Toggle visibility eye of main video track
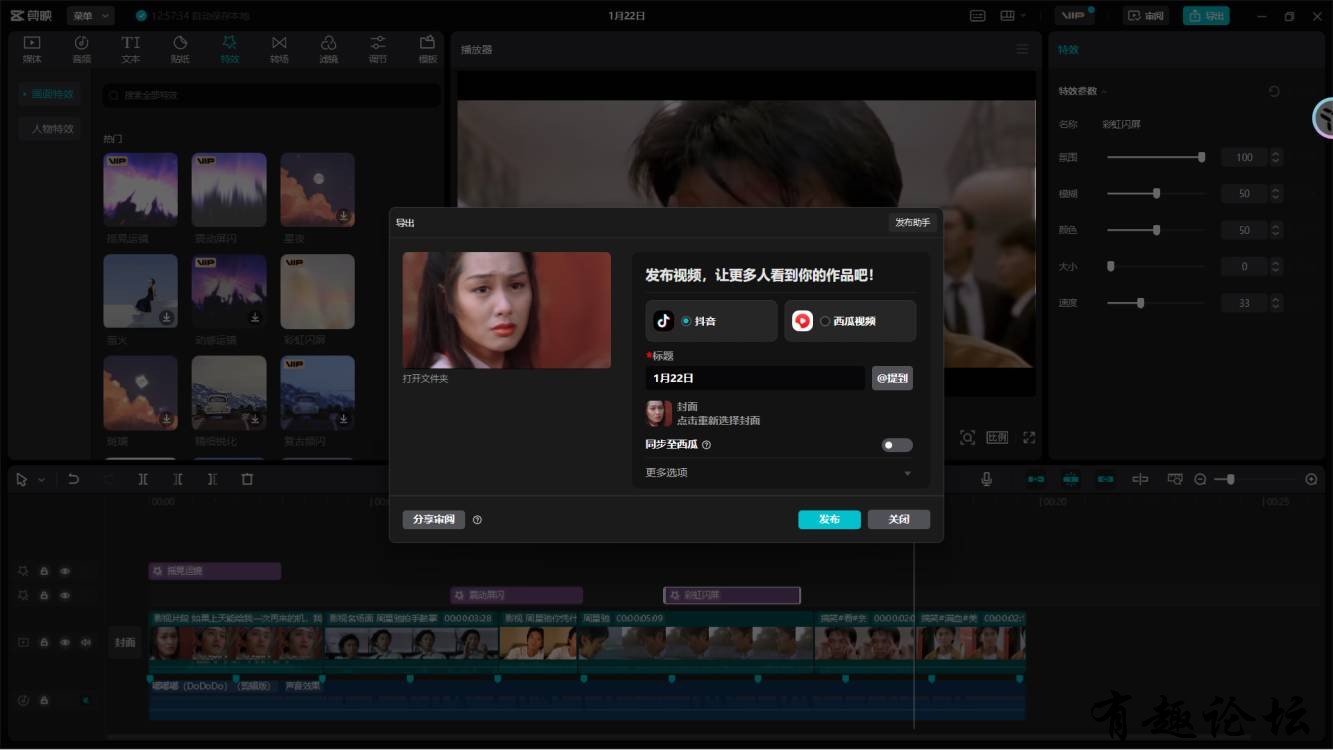Image resolution: width=1333 pixels, height=750 pixels. pos(65,642)
